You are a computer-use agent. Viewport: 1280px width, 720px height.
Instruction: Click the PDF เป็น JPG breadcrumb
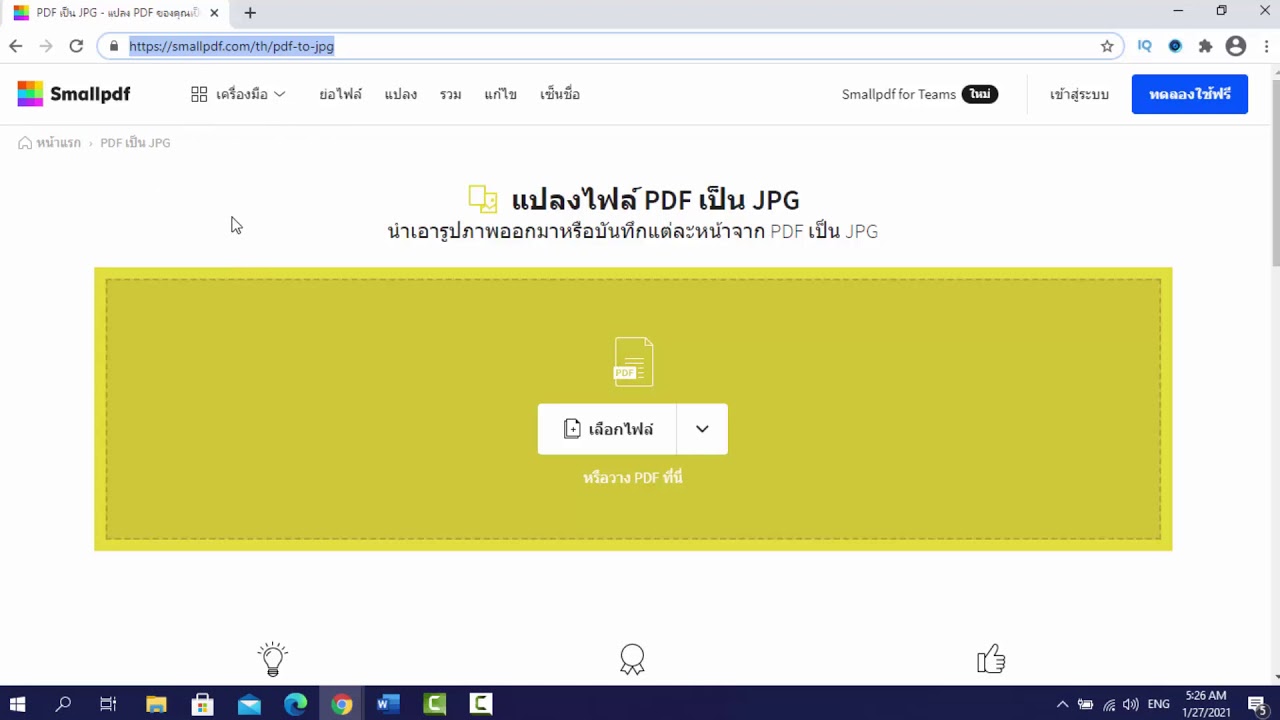(x=135, y=143)
